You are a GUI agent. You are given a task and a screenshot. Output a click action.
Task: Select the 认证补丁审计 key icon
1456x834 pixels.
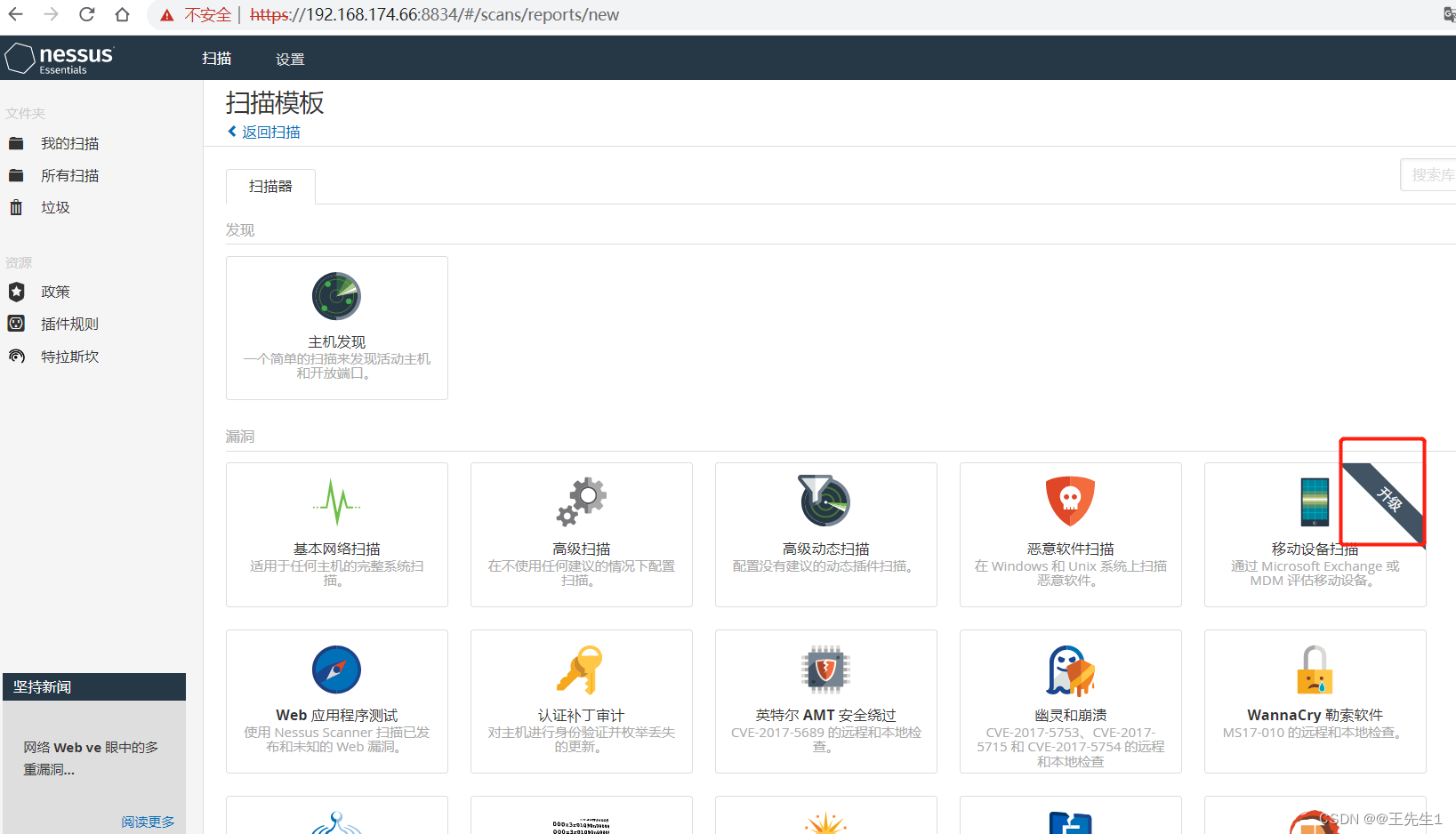(x=580, y=670)
